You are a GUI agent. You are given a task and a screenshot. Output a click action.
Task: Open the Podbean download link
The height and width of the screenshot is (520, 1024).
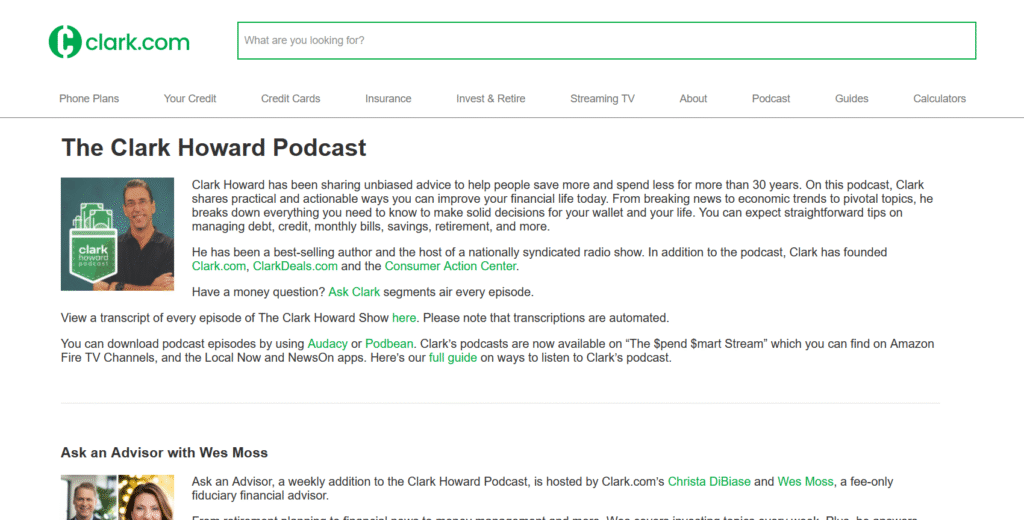(389, 344)
